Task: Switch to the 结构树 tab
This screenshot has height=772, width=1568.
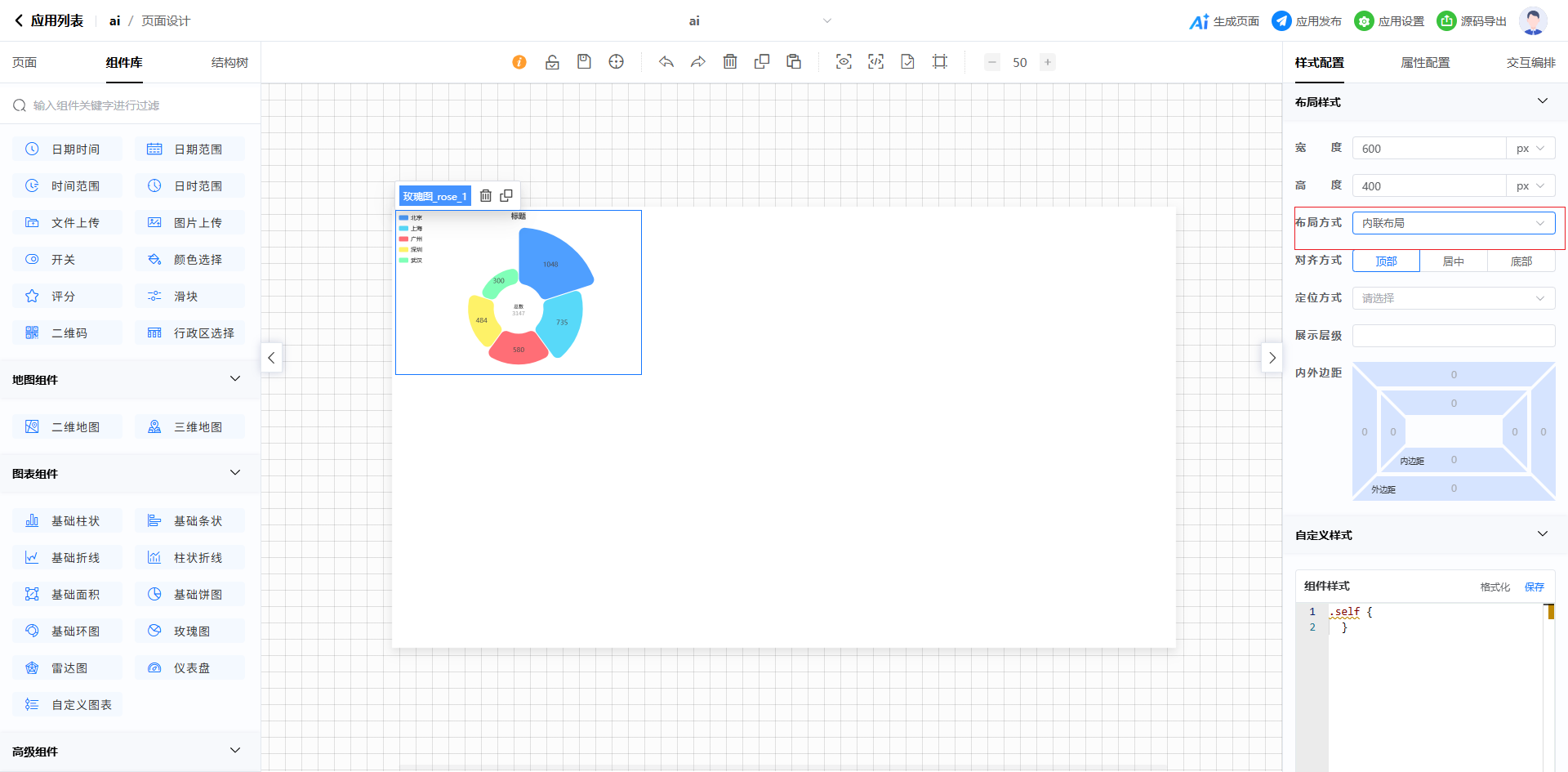Action: click(229, 63)
